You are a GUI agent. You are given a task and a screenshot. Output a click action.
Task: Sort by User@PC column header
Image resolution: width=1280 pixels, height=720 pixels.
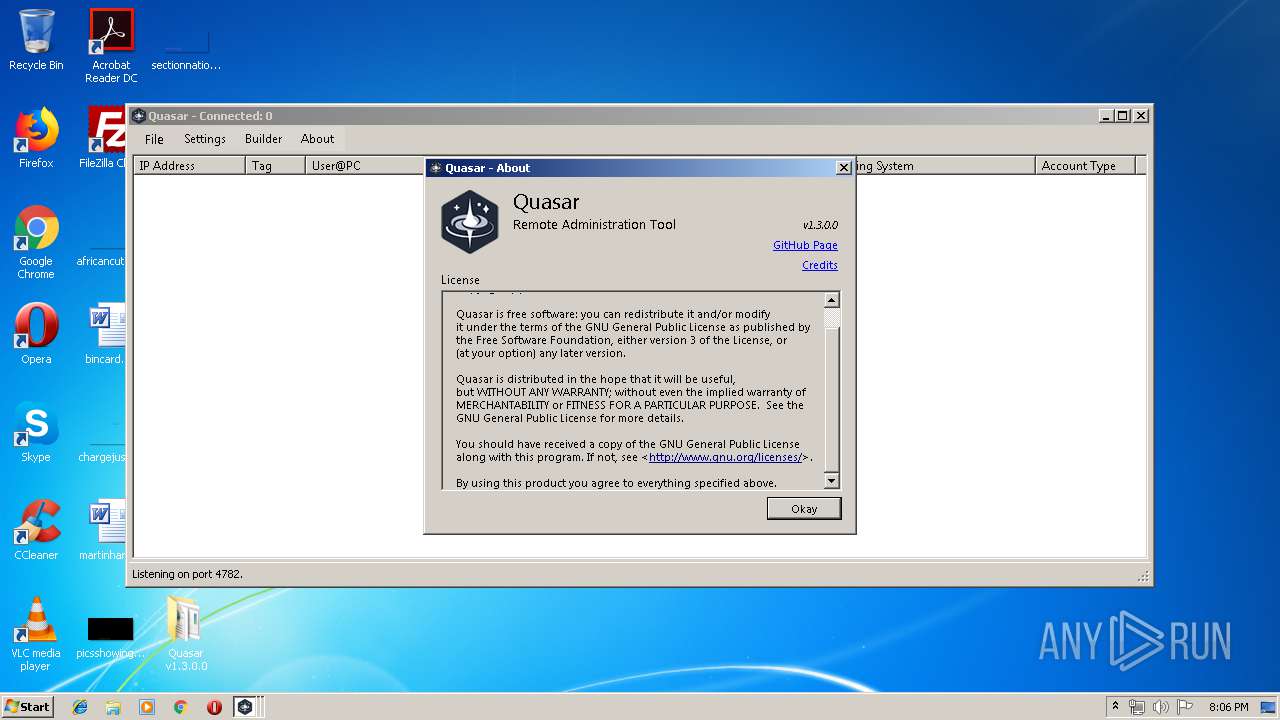pyautogui.click(x=366, y=166)
